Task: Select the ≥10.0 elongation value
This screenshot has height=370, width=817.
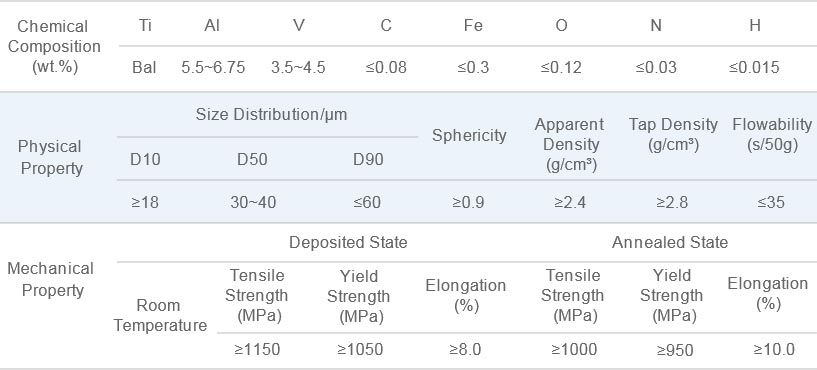Action: pyautogui.click(x=774, y=350)
